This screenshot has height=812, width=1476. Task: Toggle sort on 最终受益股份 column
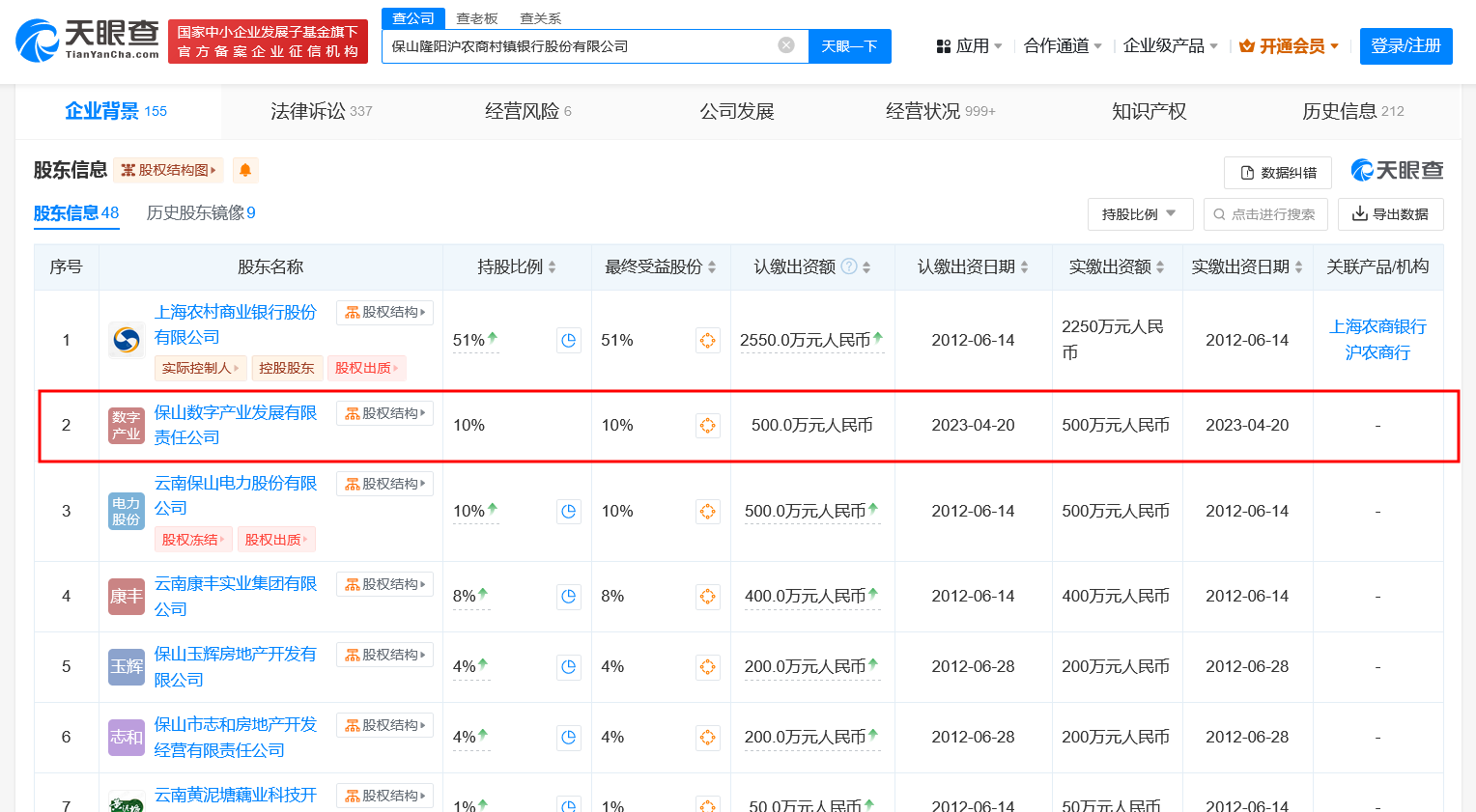[x=712, y=267]
